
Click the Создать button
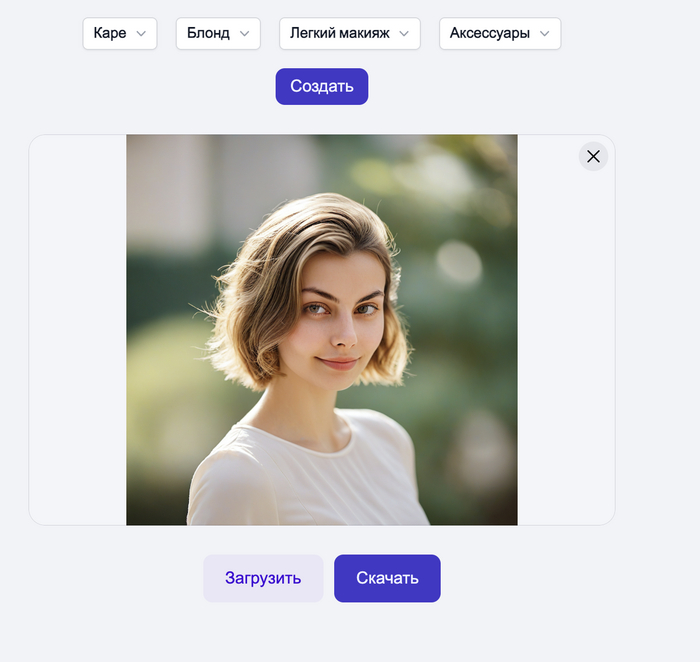tap(322, 87)
